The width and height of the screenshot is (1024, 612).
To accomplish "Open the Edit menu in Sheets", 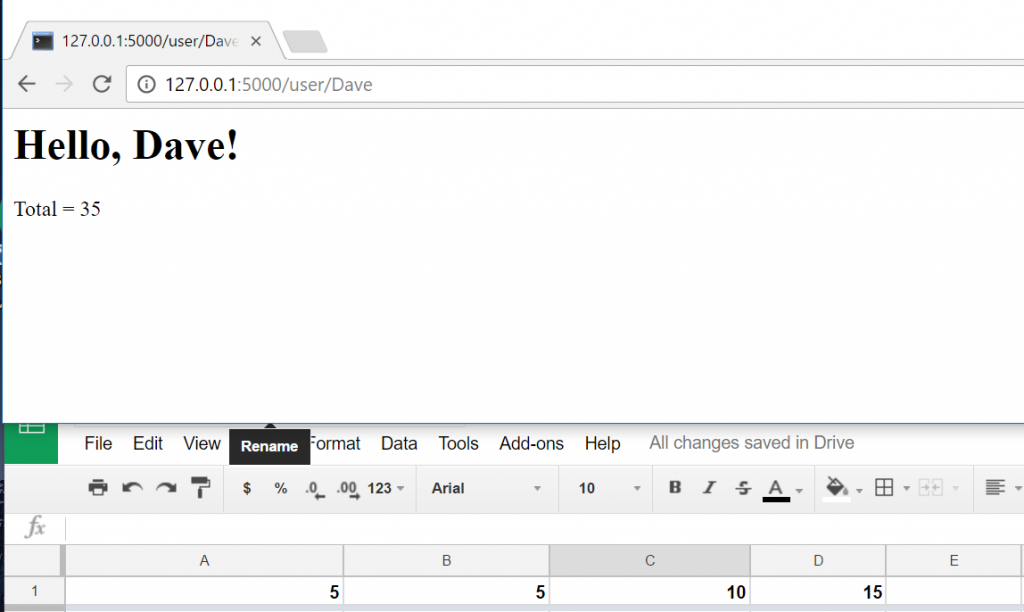I will tap(148, 443).
